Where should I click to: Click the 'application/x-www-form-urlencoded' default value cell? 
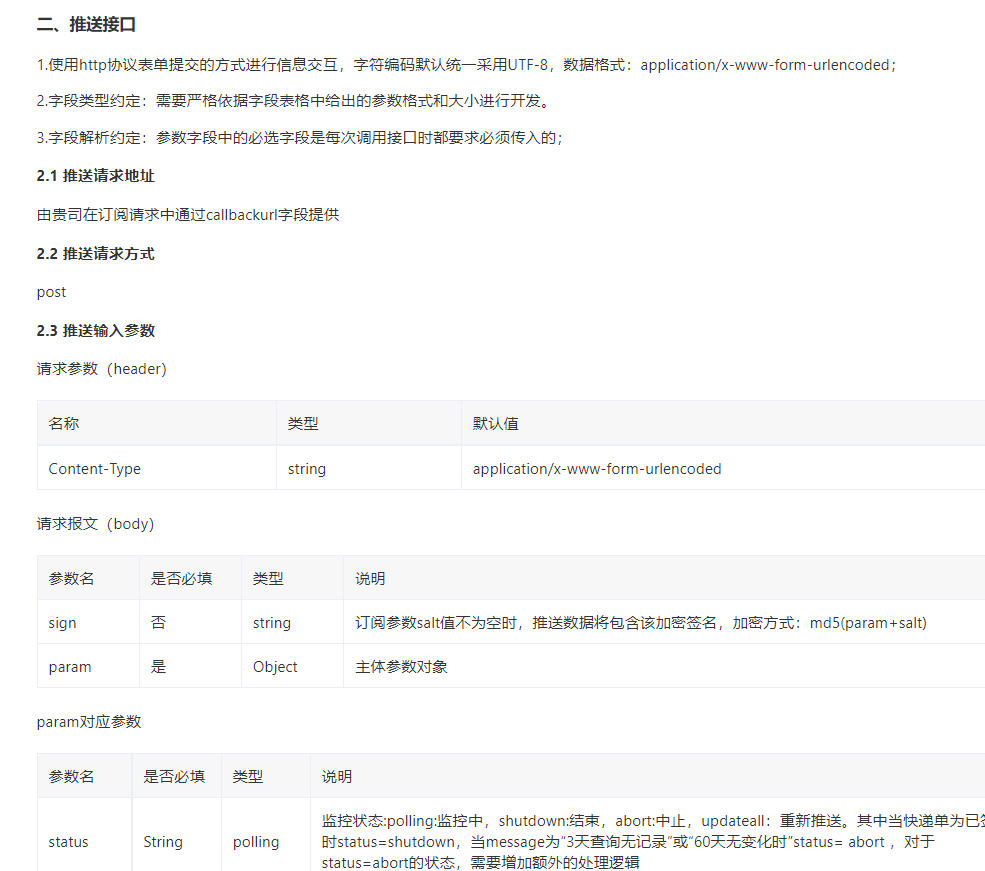[723, 468]
